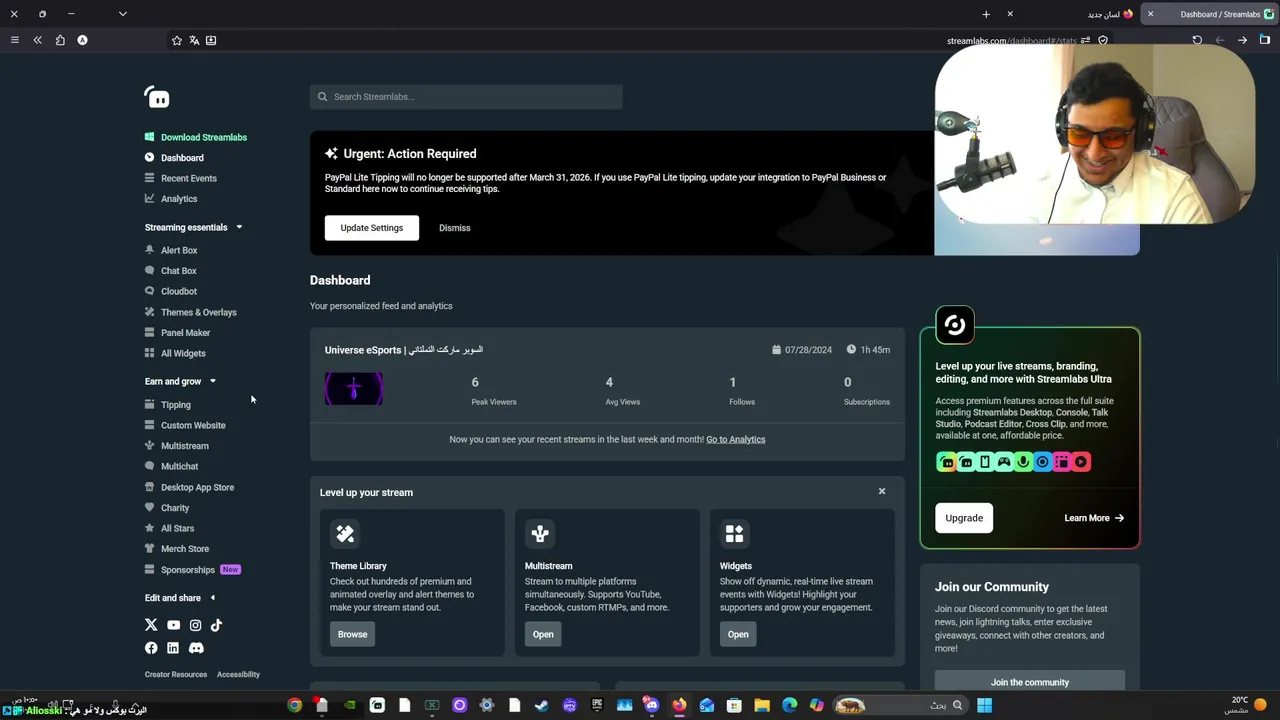
Task: Open Steam from the taskbar
Action: (541, 705)
